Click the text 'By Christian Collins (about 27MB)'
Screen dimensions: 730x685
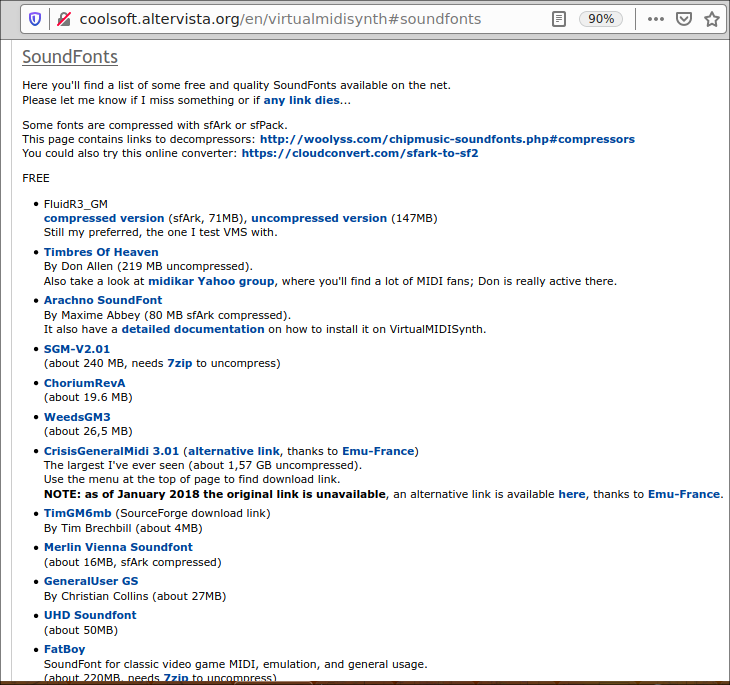tap(135, 596)
